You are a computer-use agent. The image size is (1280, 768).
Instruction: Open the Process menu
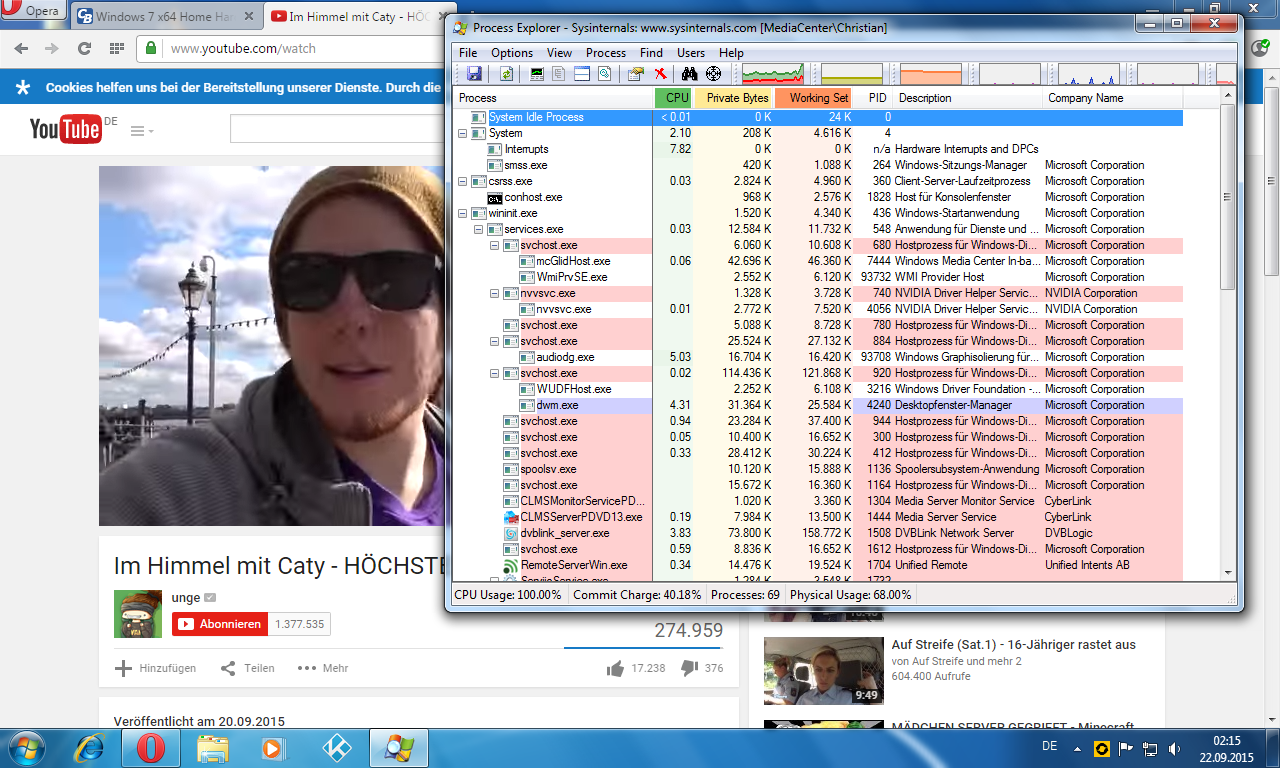(606, 53)
